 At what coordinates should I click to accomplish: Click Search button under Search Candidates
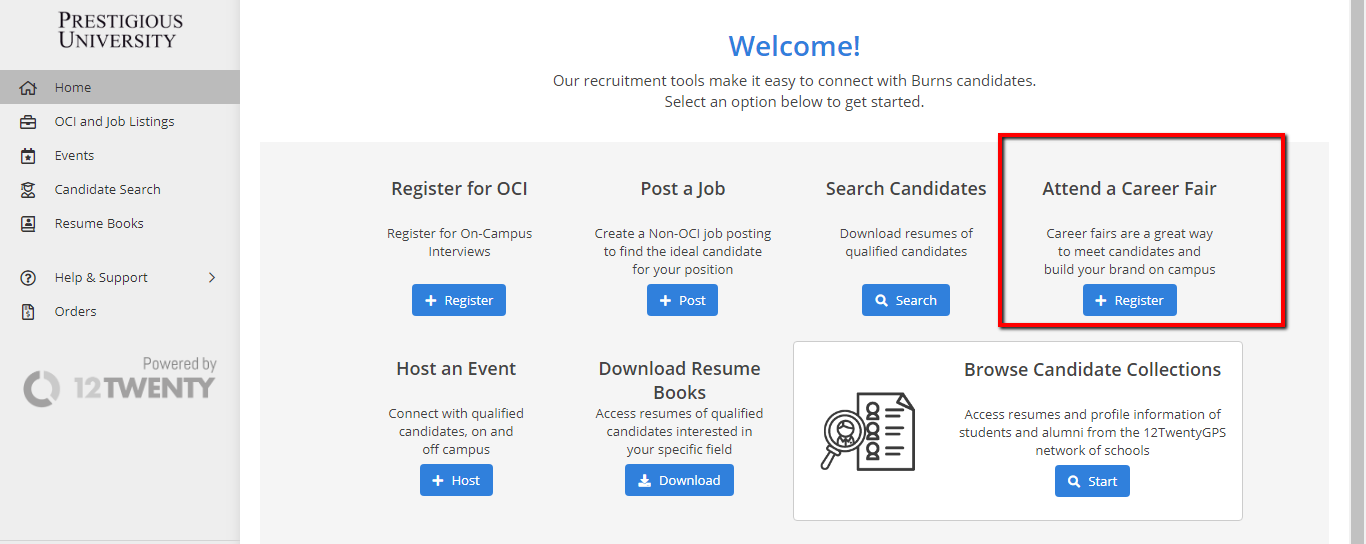[x=905, y=300]
